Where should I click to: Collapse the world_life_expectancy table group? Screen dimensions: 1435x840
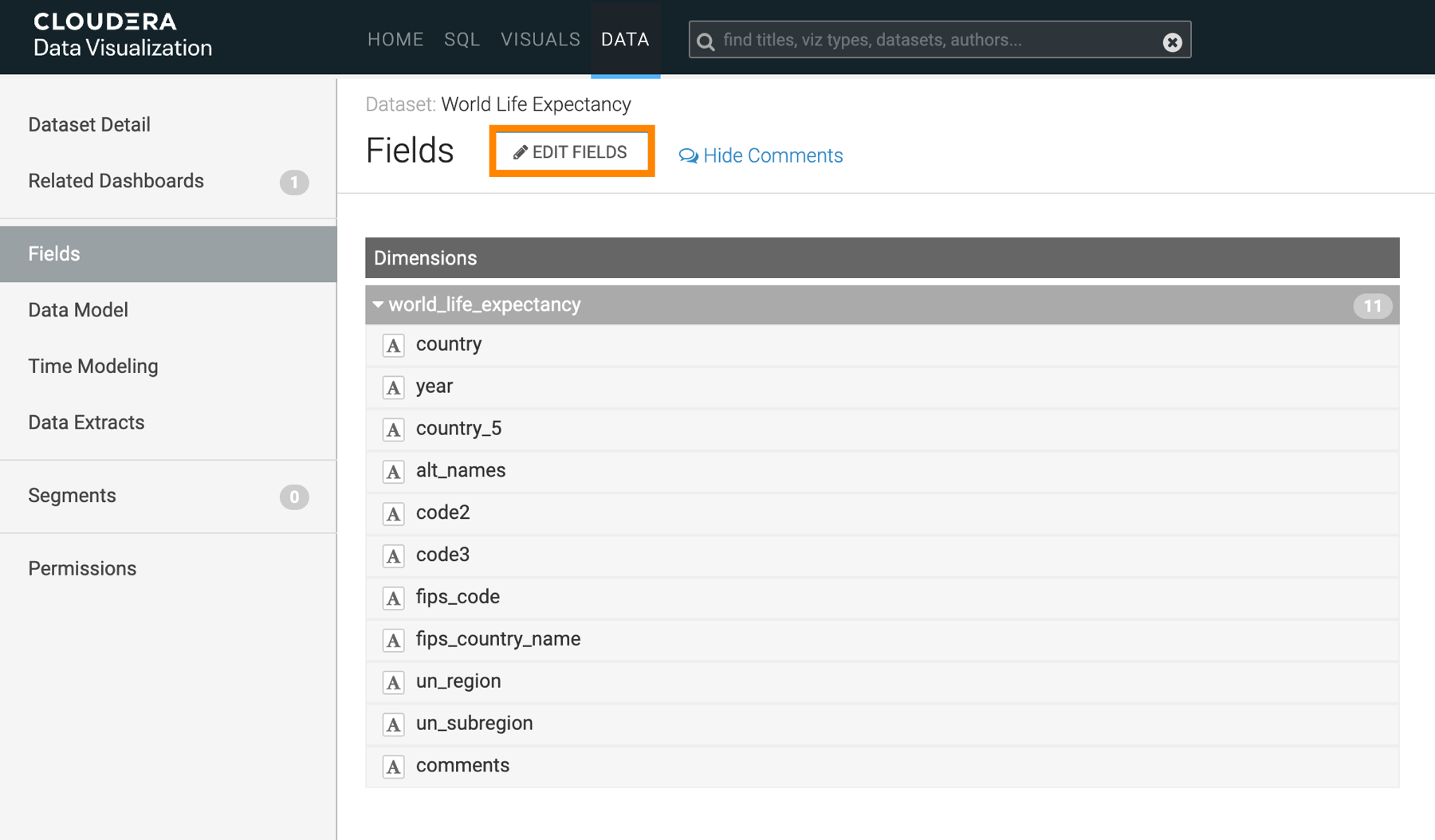coord(379,304)
